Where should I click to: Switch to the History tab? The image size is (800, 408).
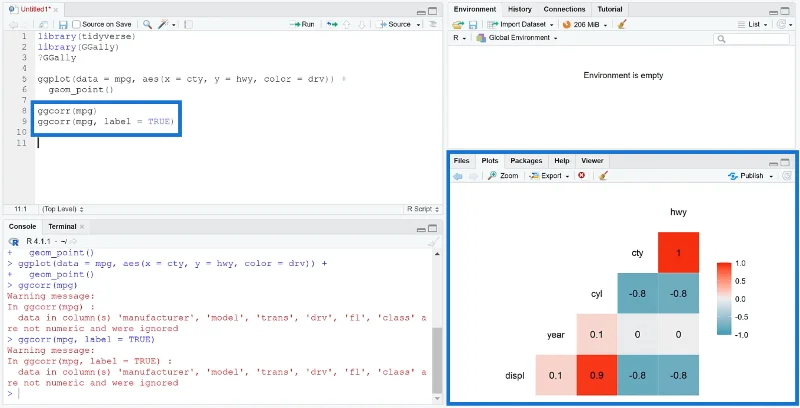519,9
